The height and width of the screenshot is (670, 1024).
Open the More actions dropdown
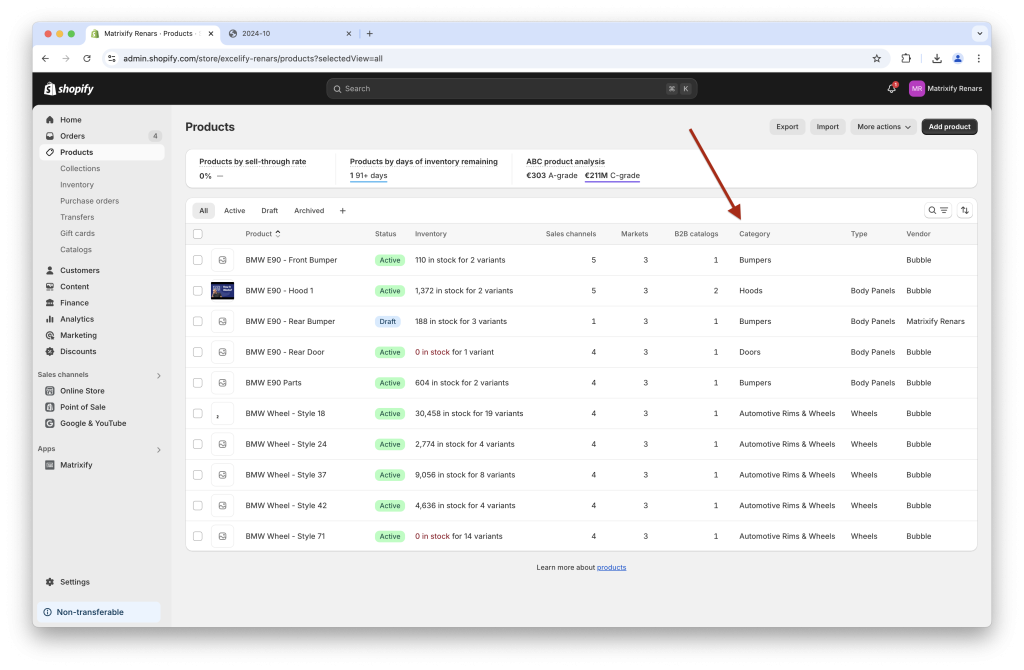coord(882,126)
